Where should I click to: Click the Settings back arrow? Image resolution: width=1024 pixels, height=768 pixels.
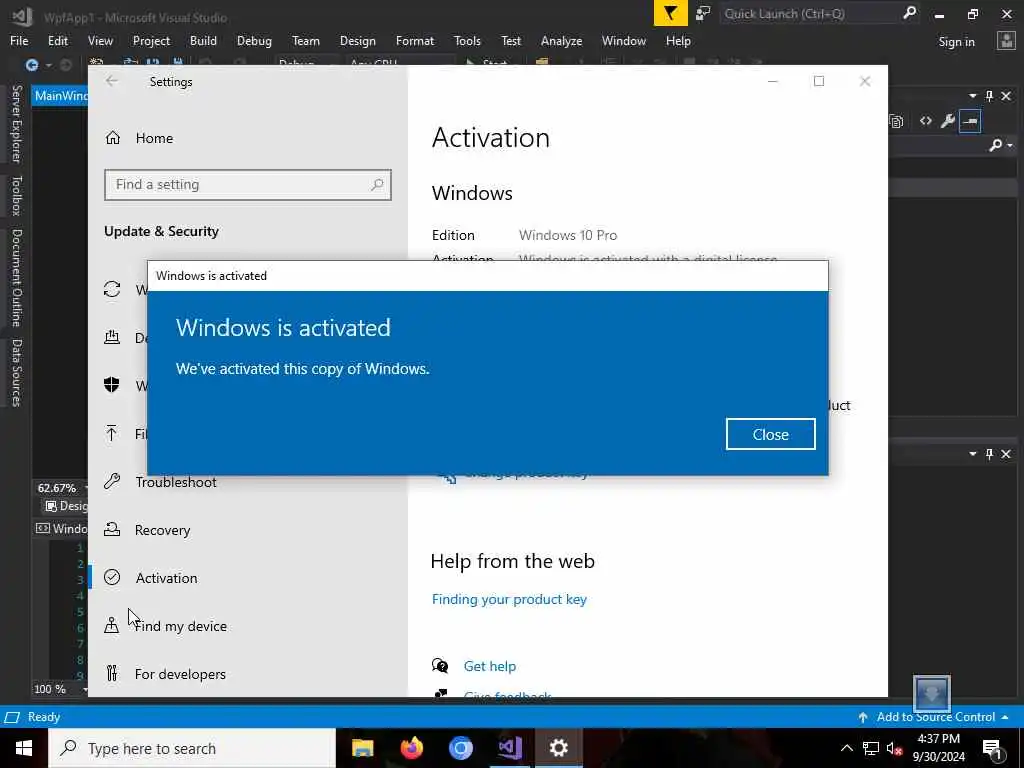[x=112, y=81]
